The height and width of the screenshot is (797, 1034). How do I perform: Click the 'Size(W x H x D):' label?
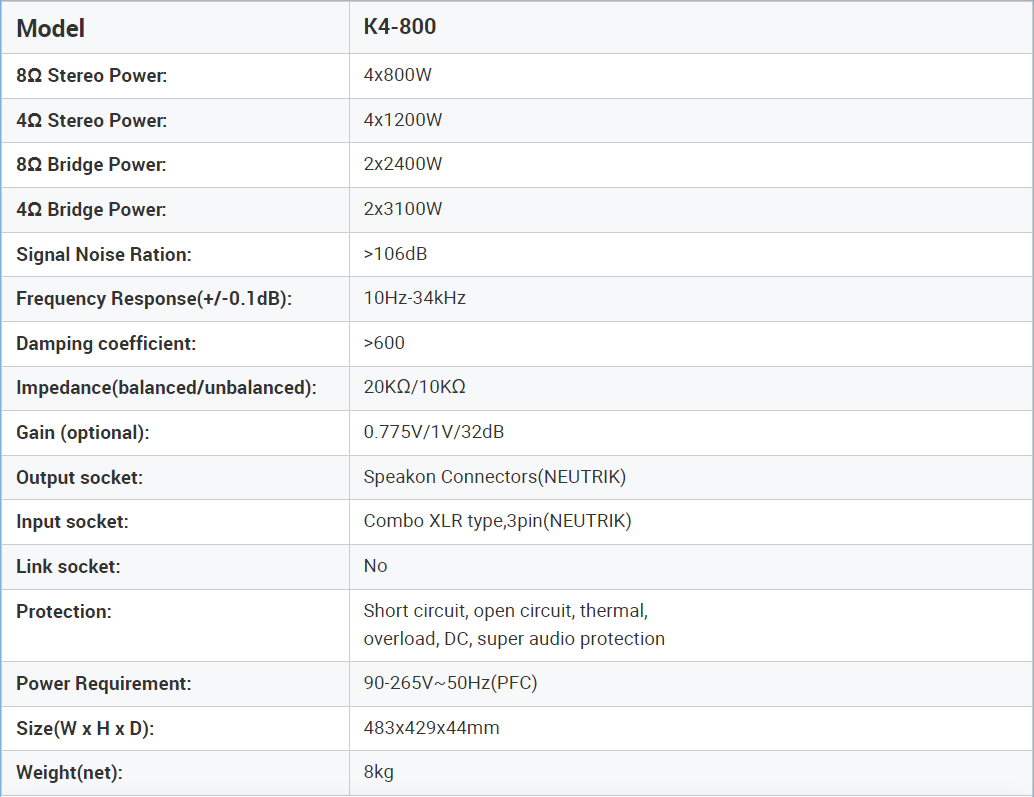coord(84,728)
